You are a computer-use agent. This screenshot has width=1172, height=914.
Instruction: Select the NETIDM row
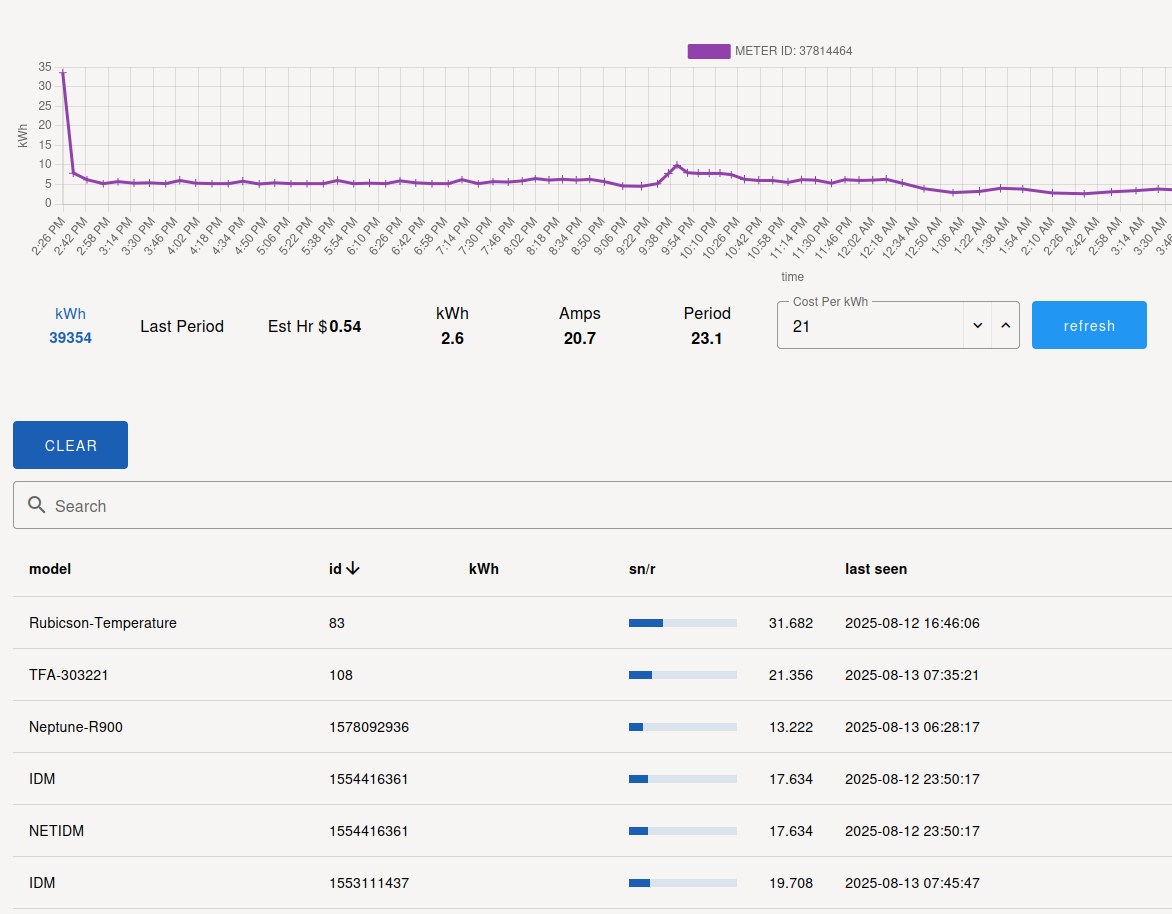592,831
